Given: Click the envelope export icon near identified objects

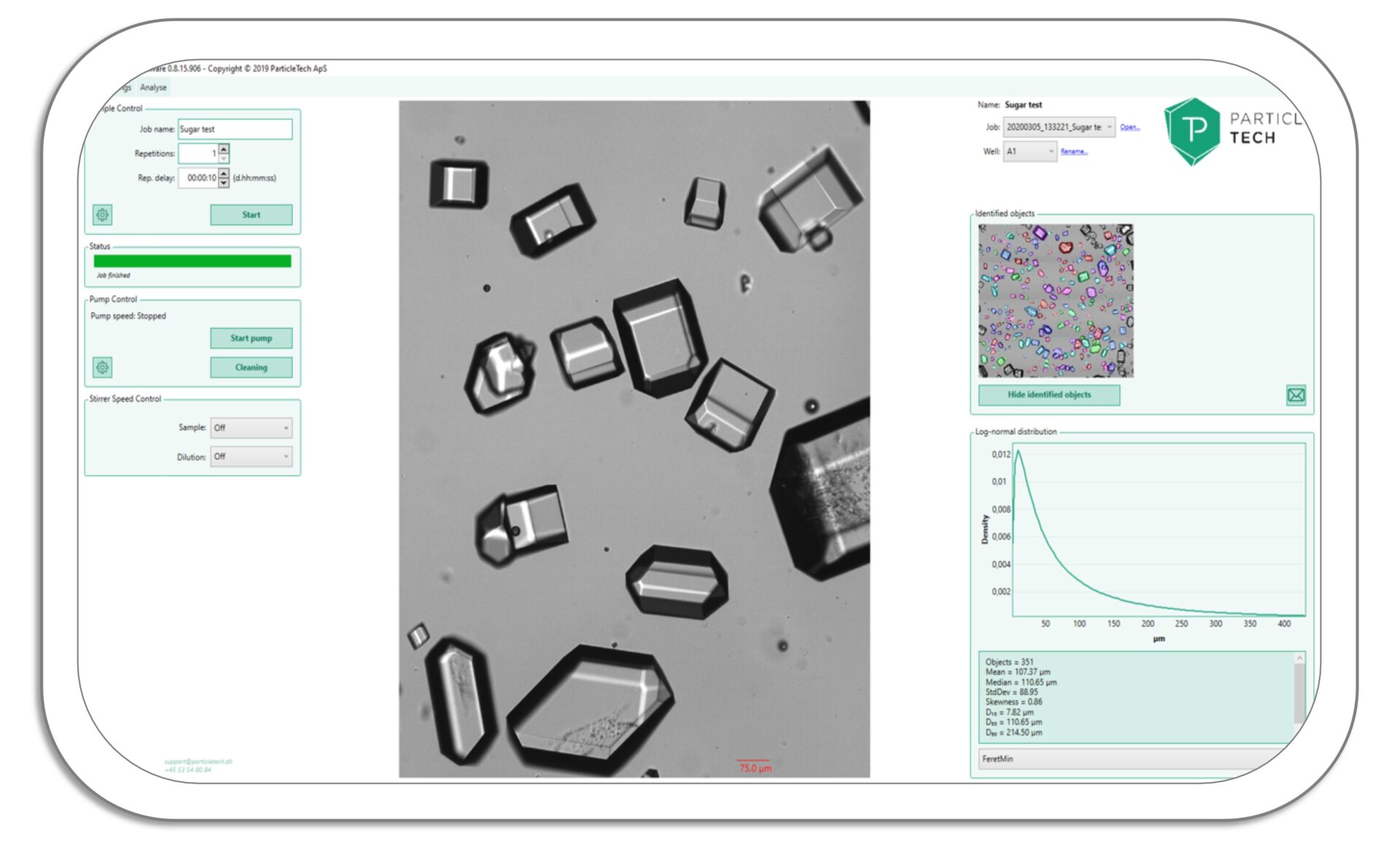Looking at the screenshot, I should pos(1295,395).
